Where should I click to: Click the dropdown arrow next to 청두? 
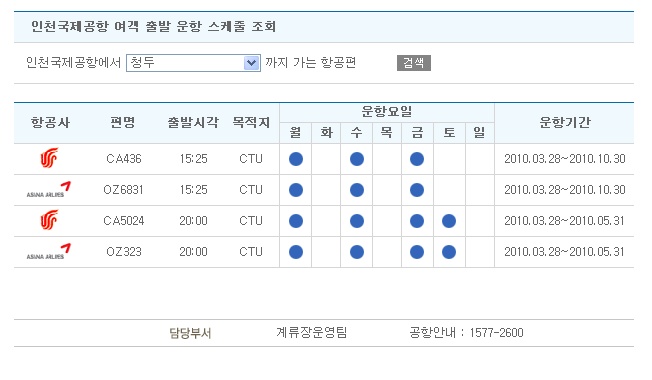point(251,63)
